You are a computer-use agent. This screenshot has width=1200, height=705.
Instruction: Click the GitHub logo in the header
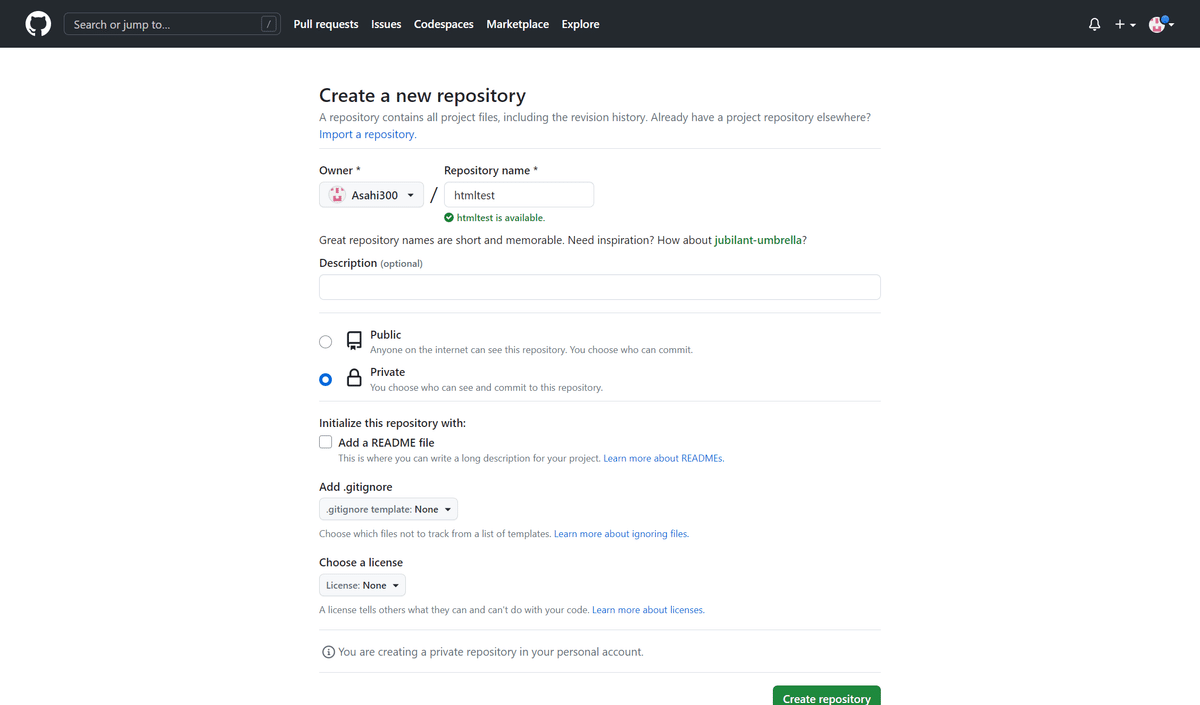37,23
